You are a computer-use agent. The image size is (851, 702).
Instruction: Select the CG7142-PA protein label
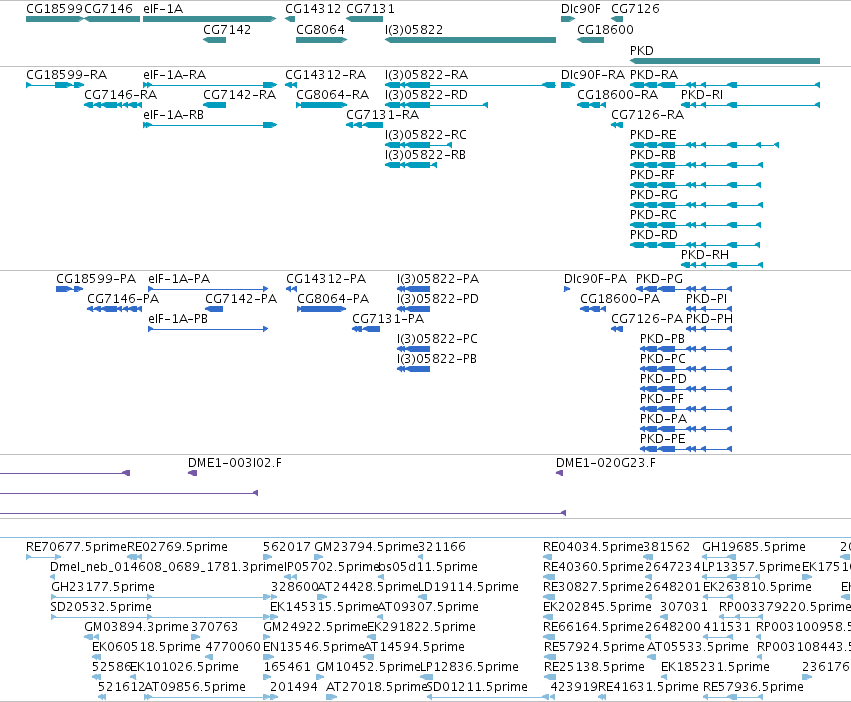pos(241,299)
